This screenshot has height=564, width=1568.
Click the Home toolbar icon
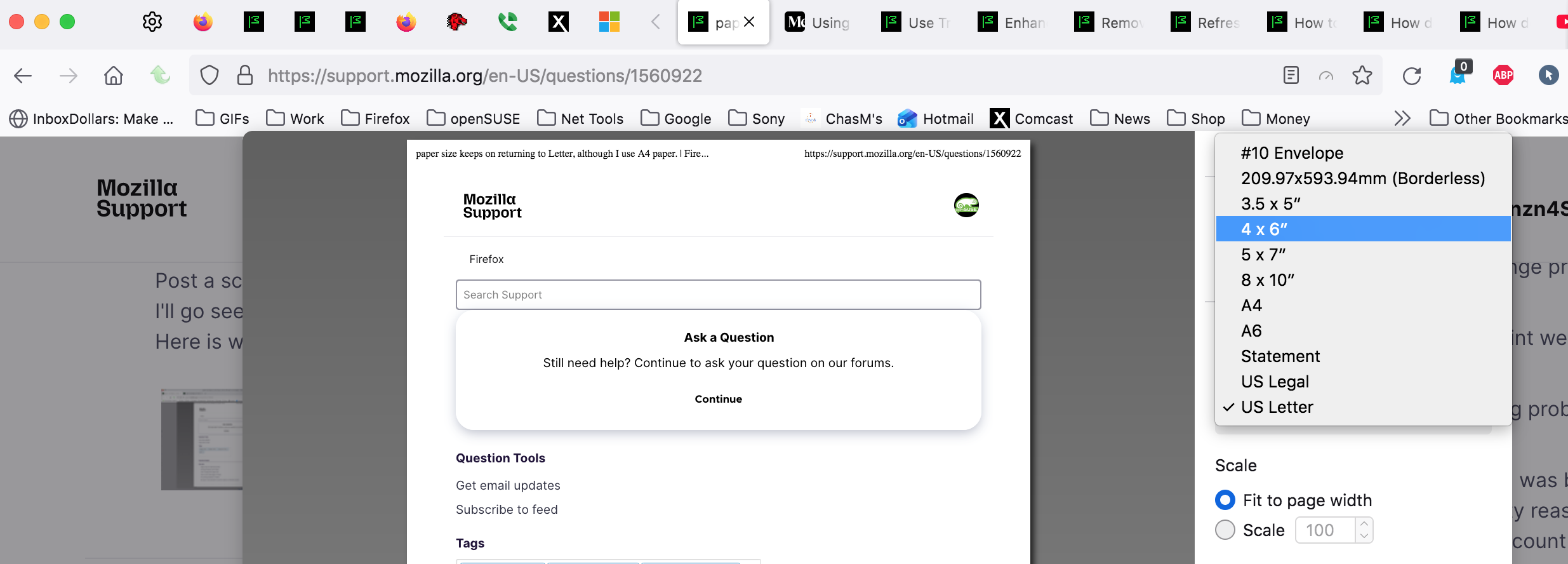(114, 76)
